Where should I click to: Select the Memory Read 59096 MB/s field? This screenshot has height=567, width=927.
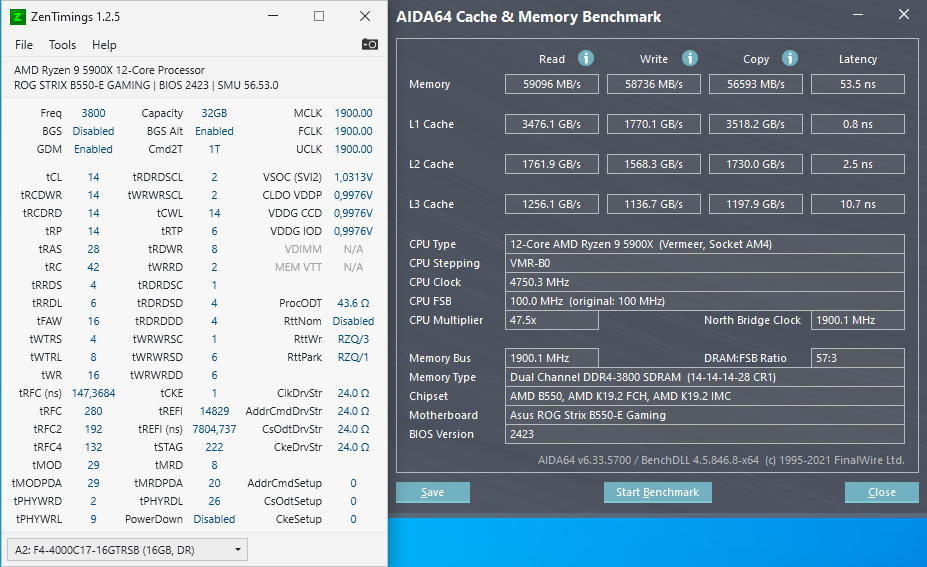click(552, 84)
